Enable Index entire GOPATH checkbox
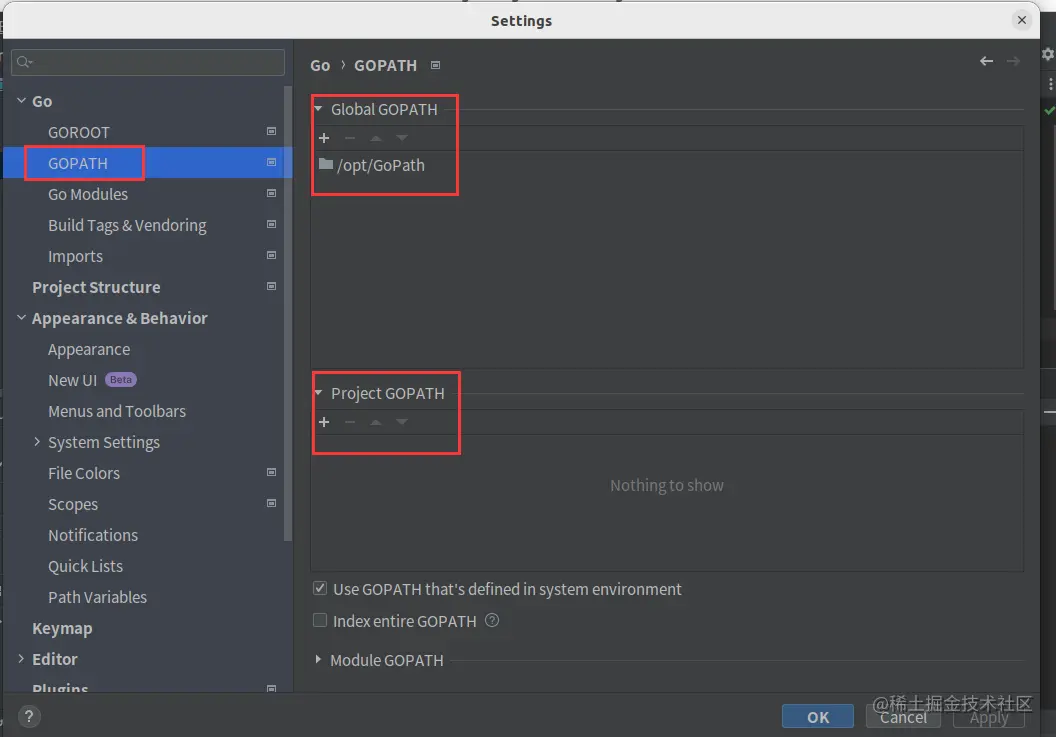This screenshot has width=1056, height=737. click(320, 620)
